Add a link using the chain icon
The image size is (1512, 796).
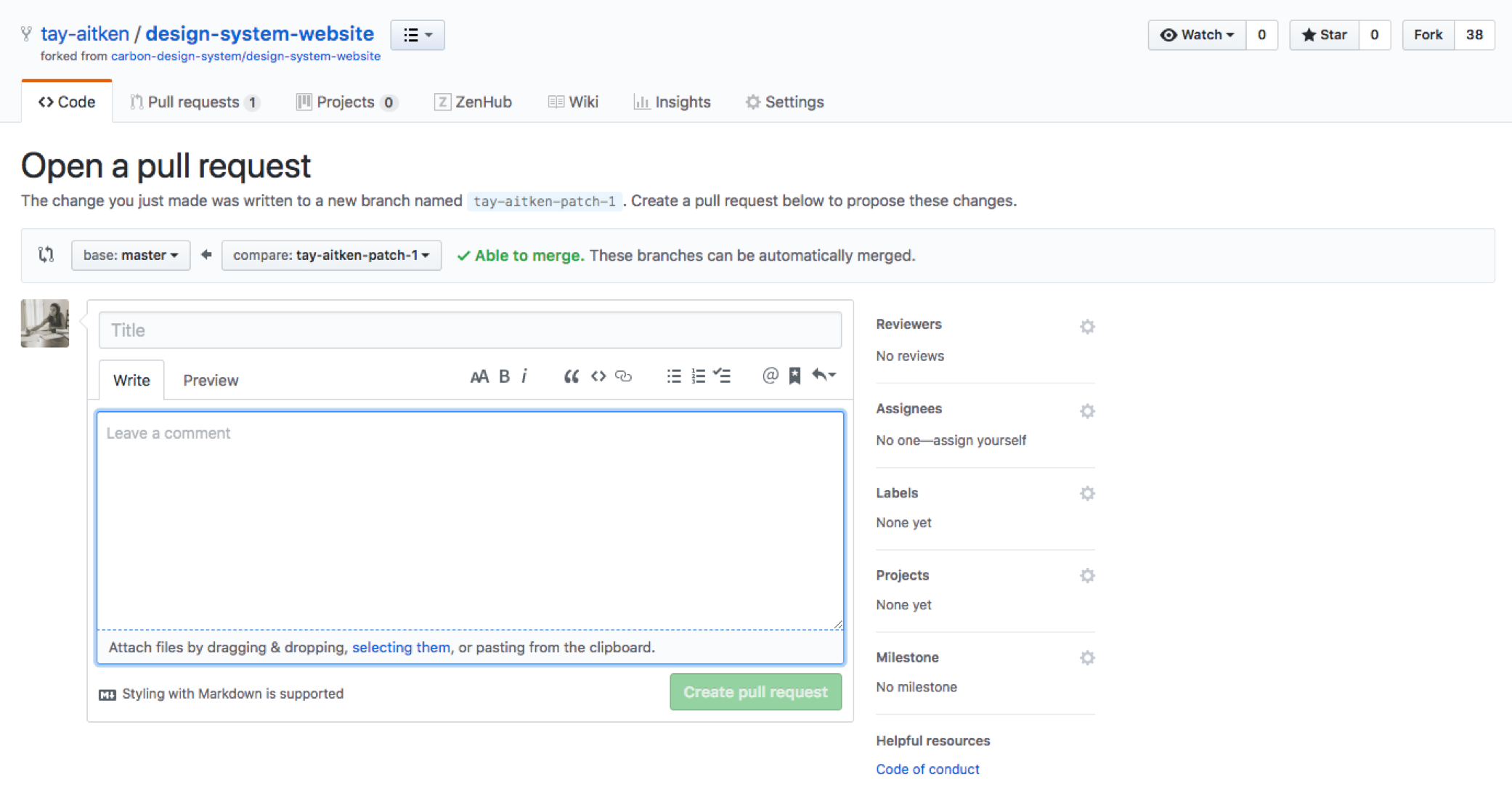[x=624, y=376]
